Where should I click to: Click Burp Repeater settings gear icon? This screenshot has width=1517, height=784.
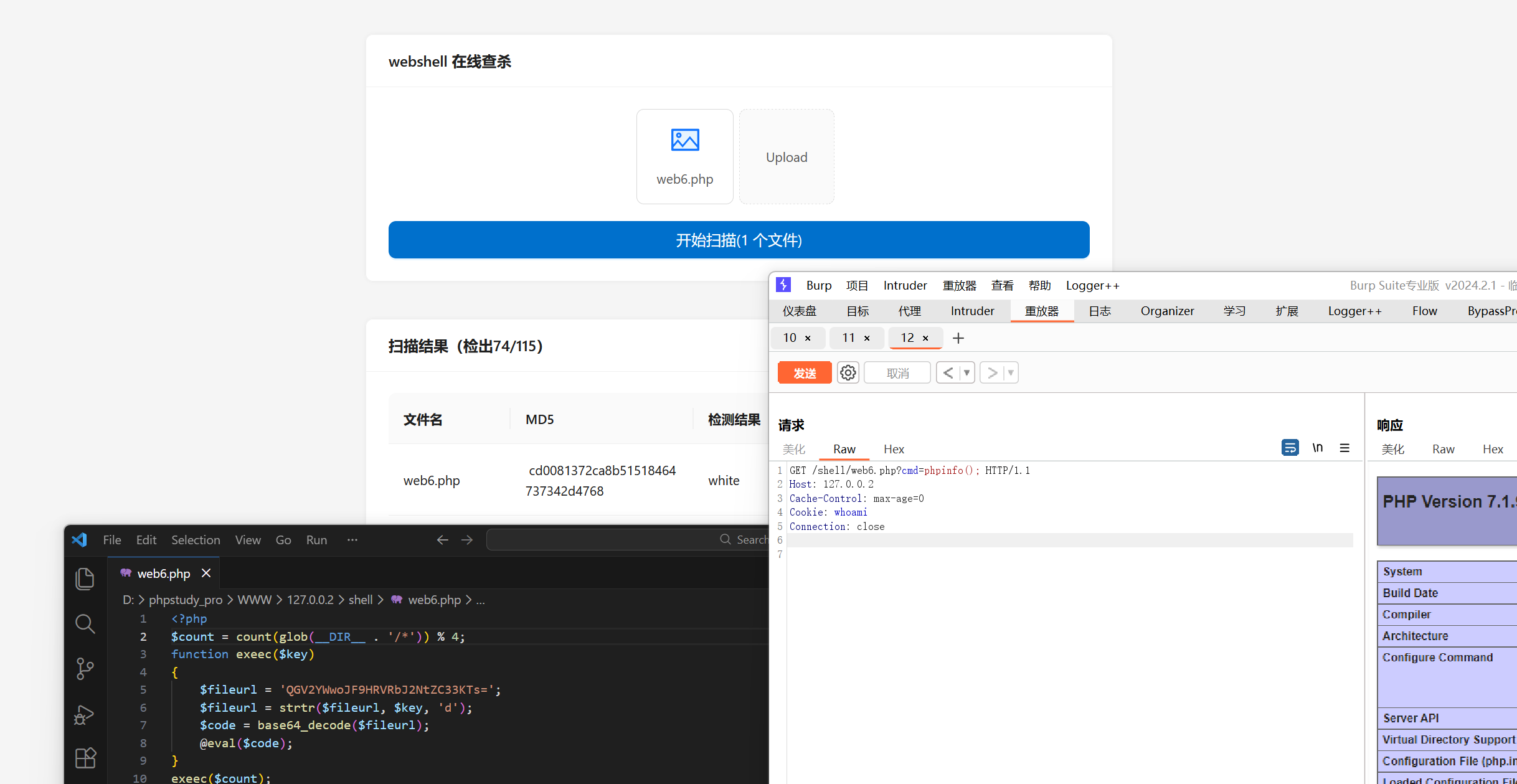848,372
